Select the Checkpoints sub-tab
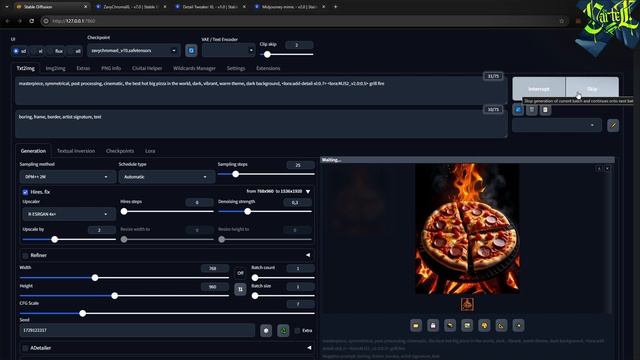Viewport: 640px width, 360px height. tap(120, 151)
